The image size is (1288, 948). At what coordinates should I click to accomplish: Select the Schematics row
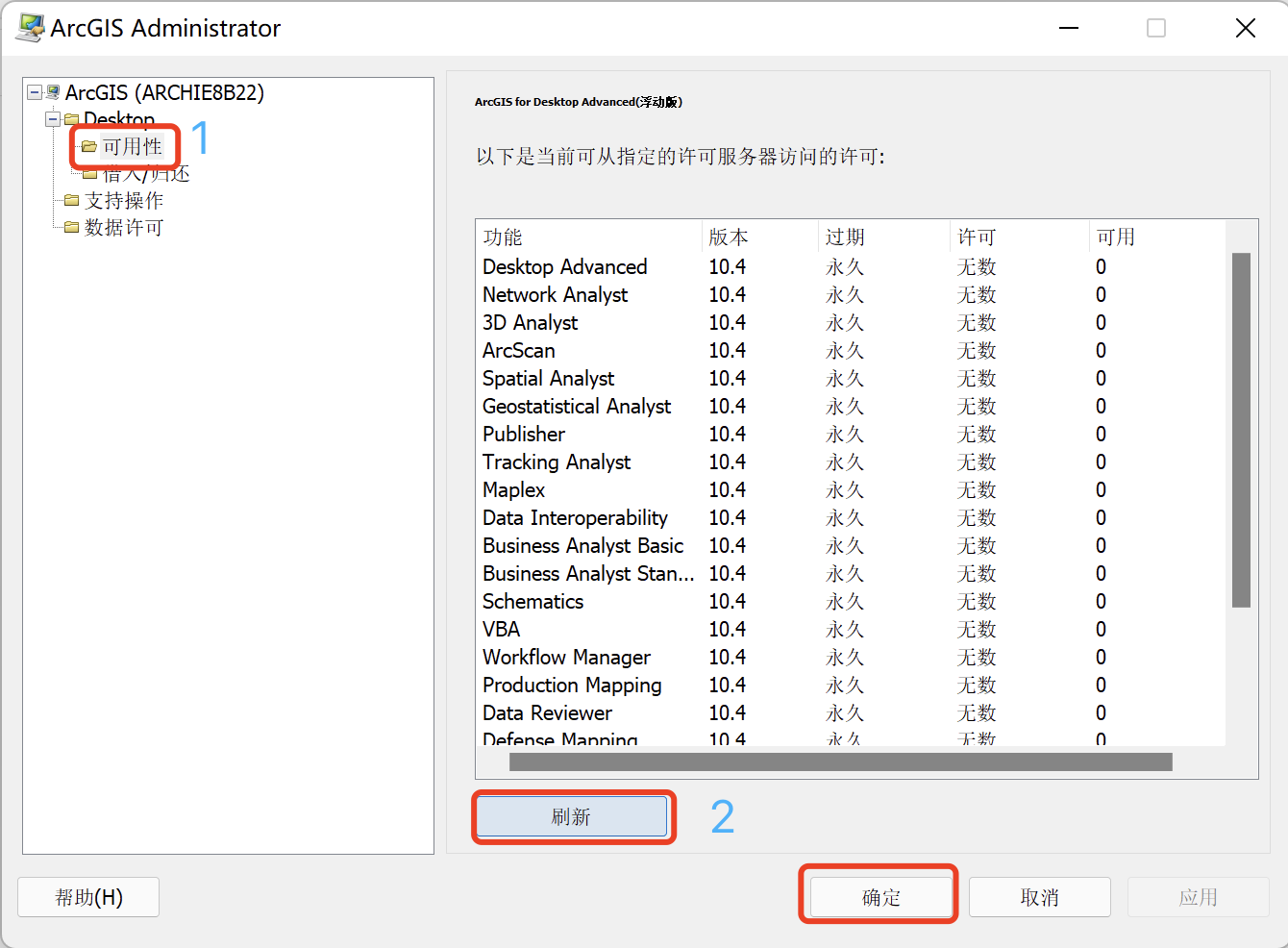pyautogui.click(x=851, y=601)
